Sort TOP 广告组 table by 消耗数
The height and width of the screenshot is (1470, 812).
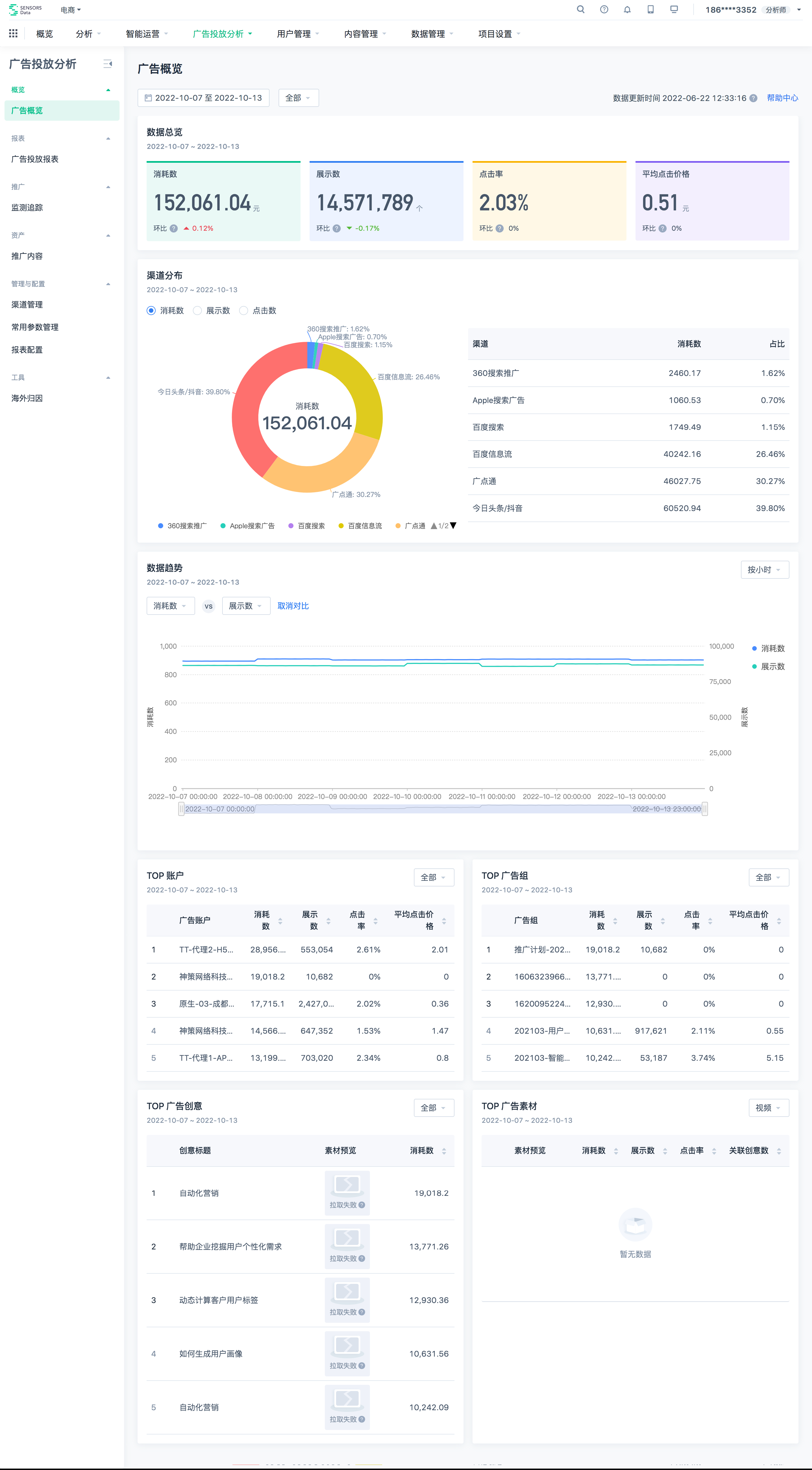tap(615, 921)
